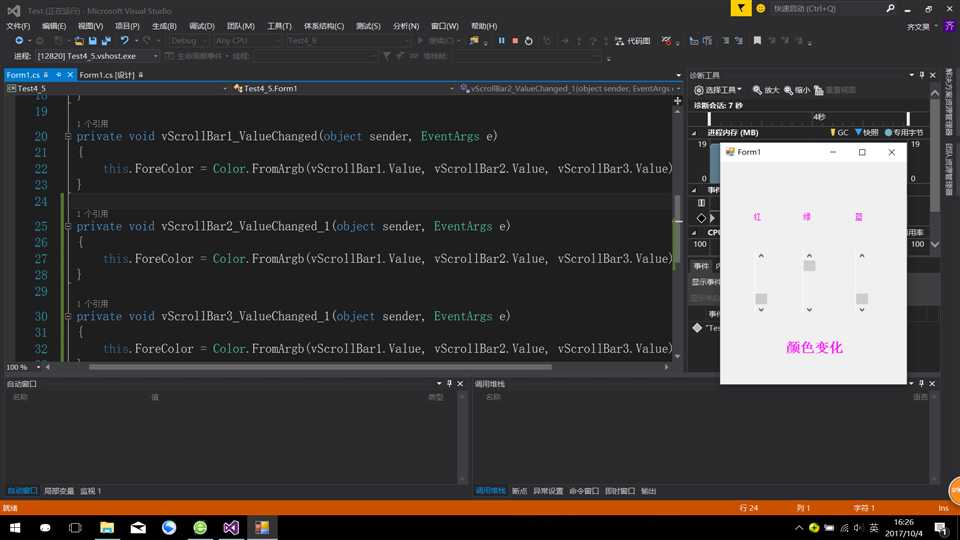
Task: Pause debugging with the Break All icon
Action: click(x=501, y=40)
